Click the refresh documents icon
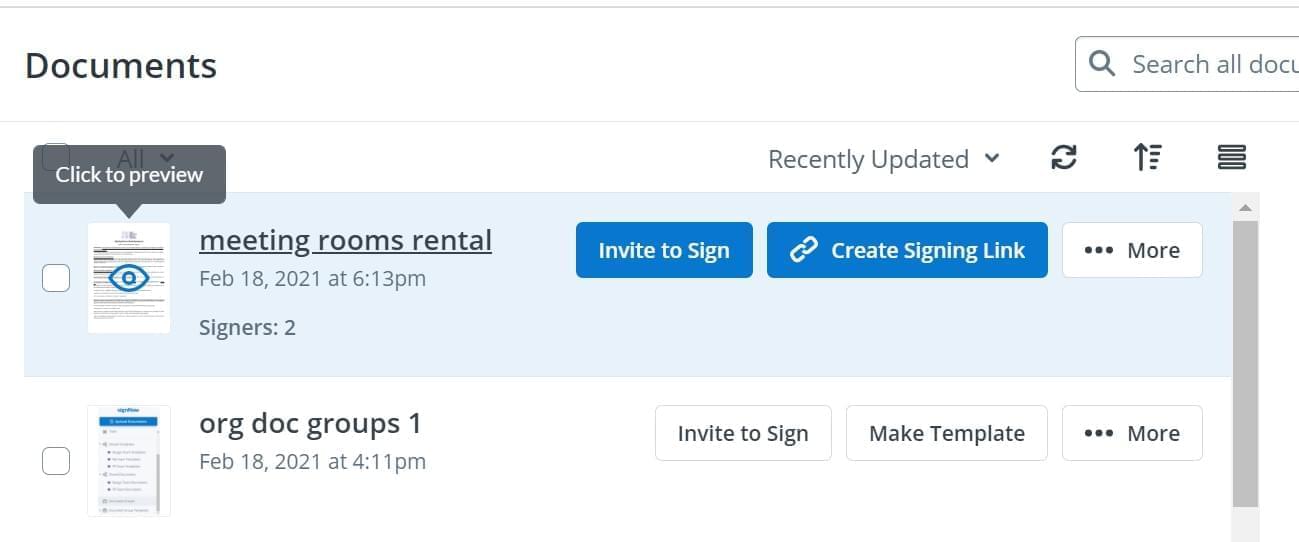This screenshot has height=542, width=1299. (1064, 158)
